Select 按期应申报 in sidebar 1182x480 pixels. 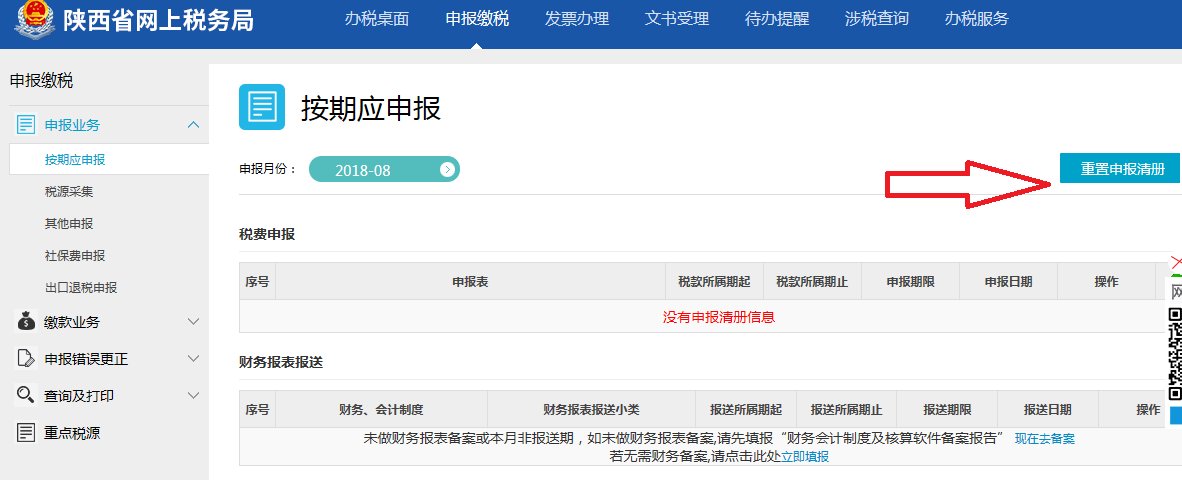[75, 160]
